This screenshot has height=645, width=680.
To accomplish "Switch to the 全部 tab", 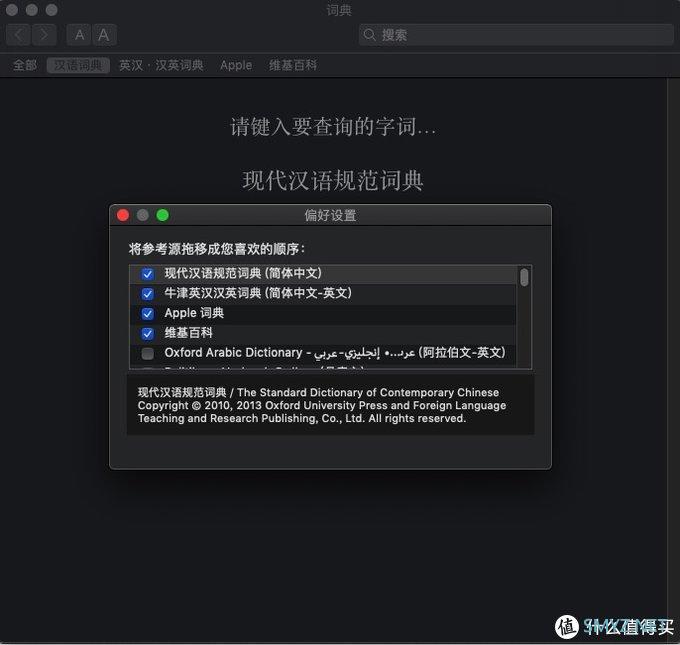I will pos(25,65).
